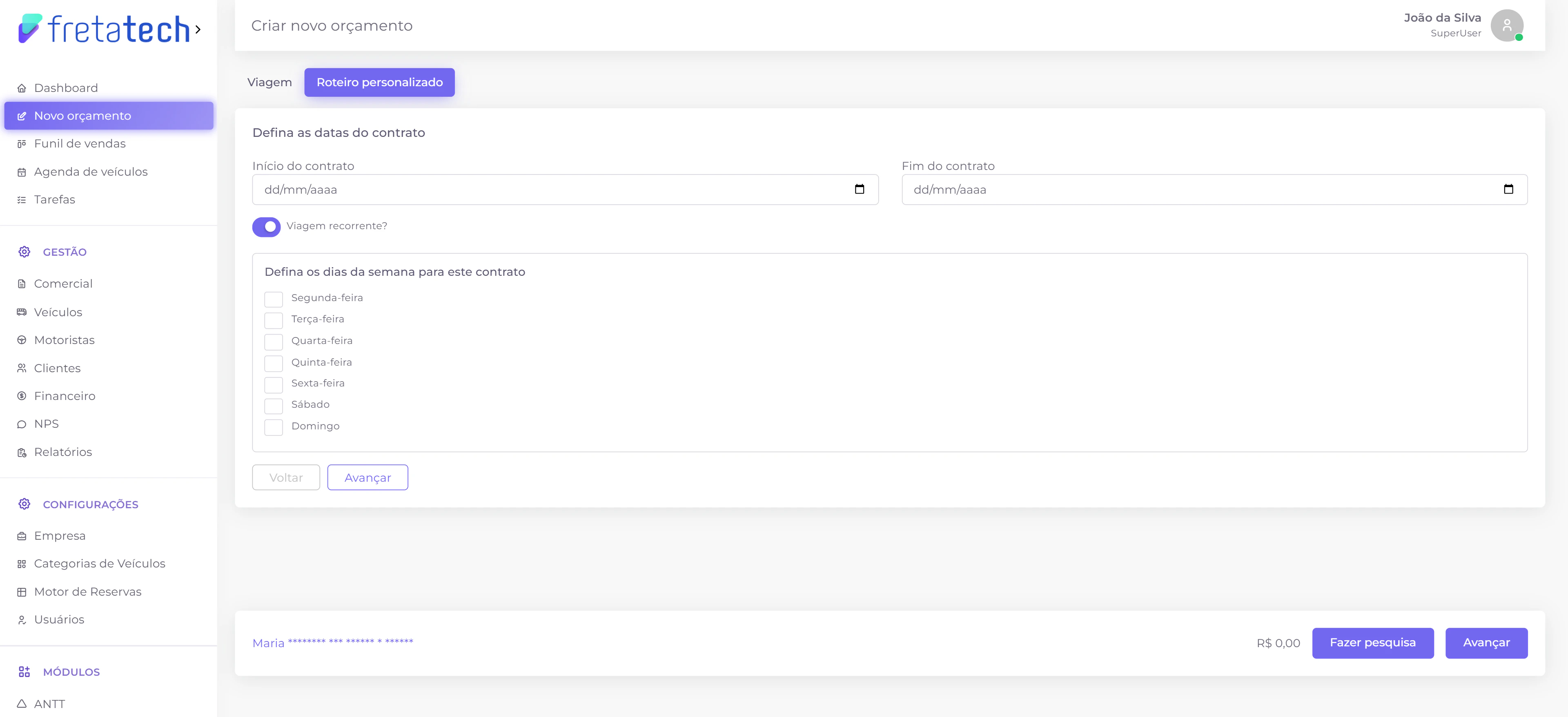The height and width of the screenshot is (717, 1568).
Task: Collapse sidebar using chevron beside logo
Action: pos(198,29)
